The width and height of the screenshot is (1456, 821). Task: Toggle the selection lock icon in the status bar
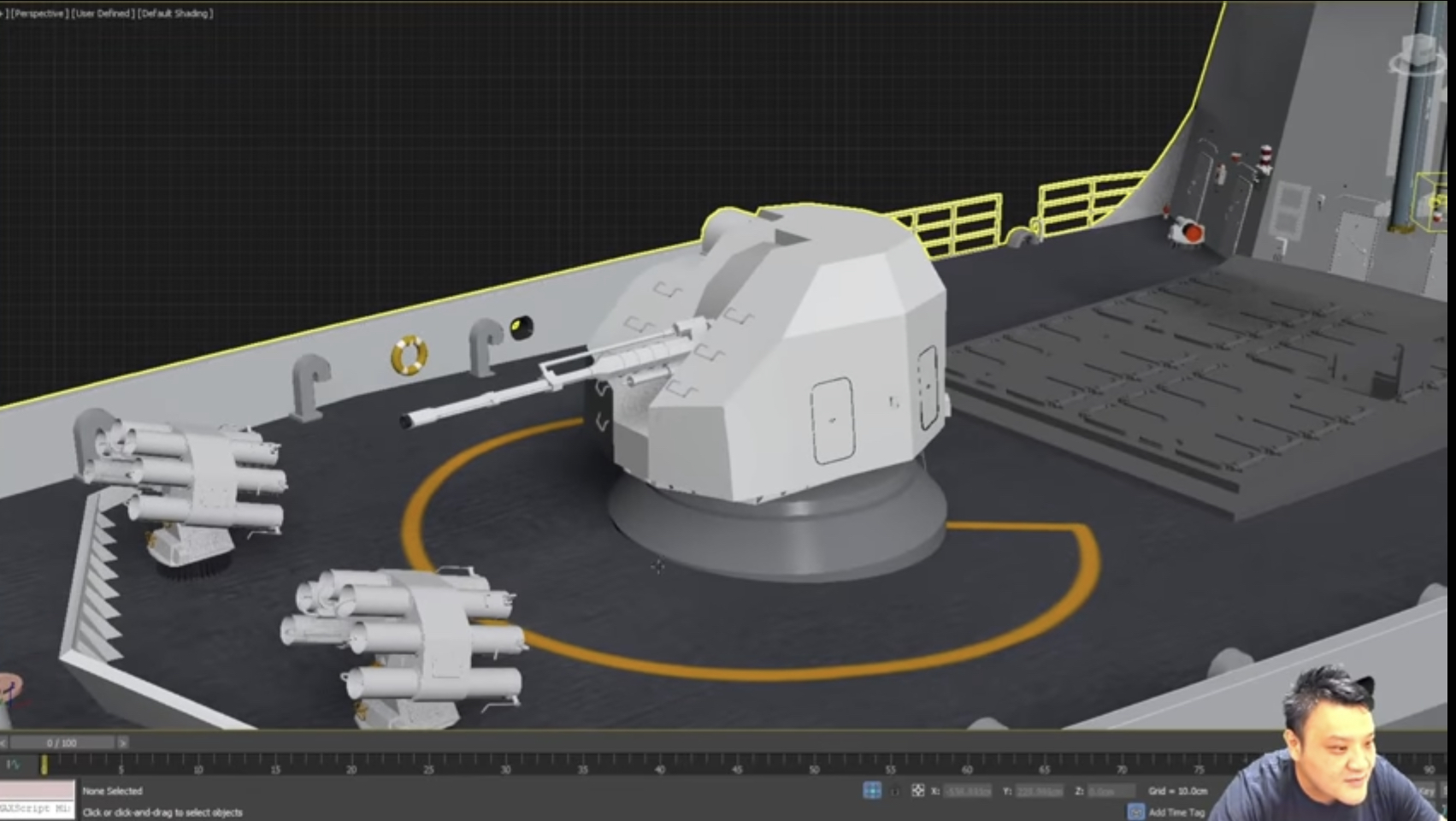pyautogui.click(x=894, y=791)
